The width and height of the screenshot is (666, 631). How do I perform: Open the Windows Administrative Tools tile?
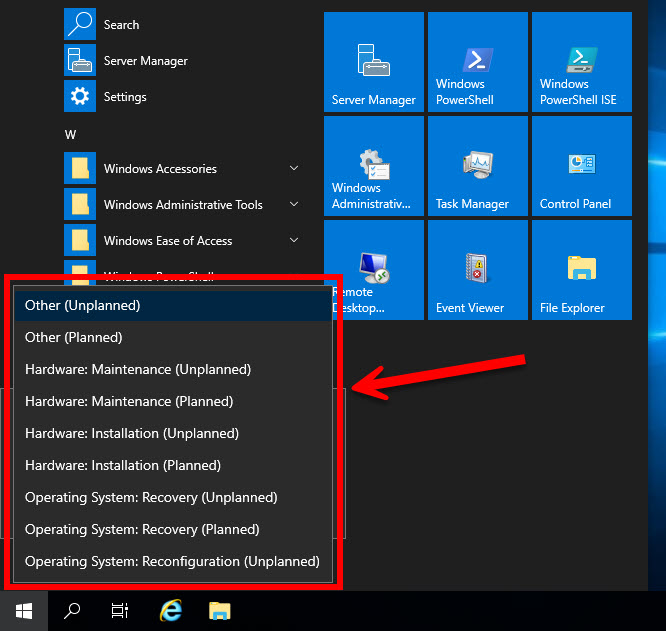pyautogui.click(x=374, y=166)
